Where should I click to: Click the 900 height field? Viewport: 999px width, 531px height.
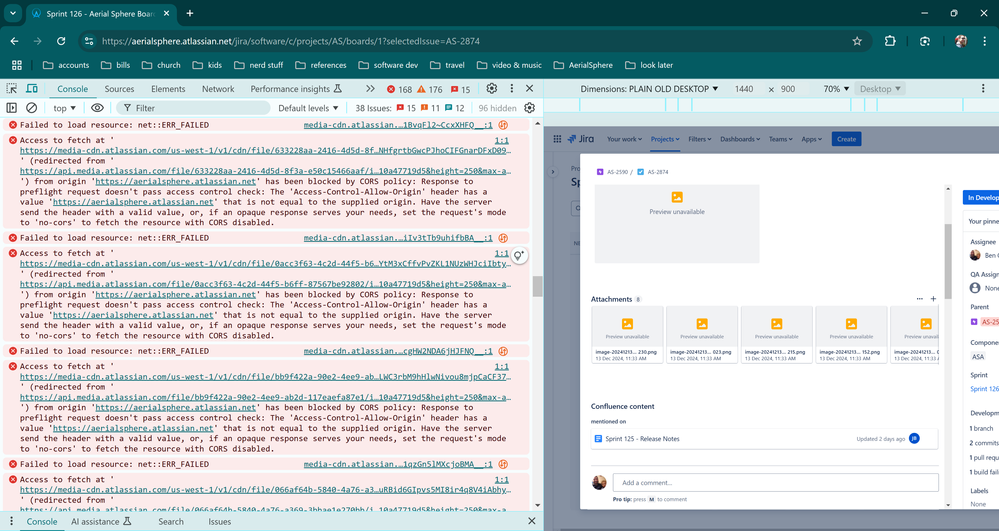click(x=788, y=89)
